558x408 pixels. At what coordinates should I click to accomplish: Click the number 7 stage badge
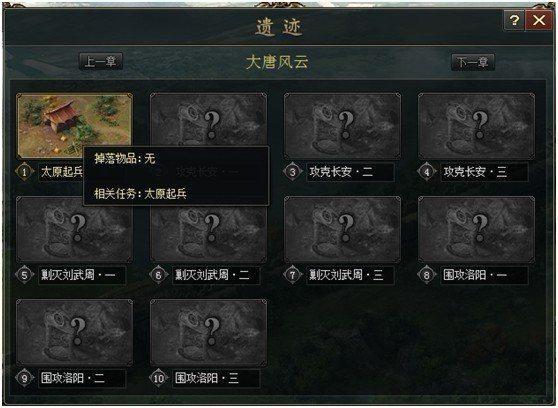293,275
